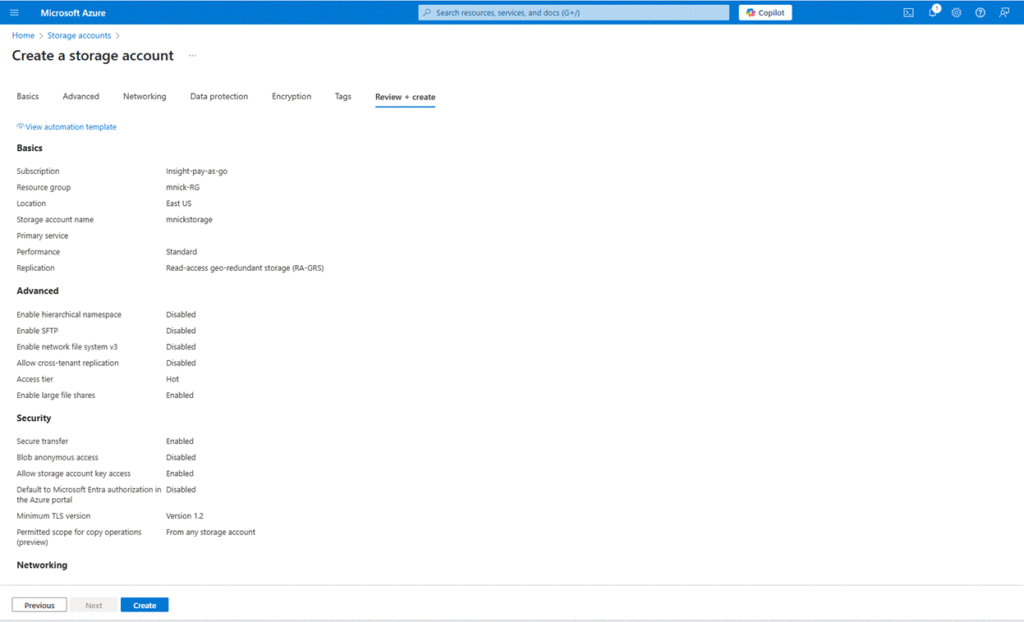
Task: Go to Storage accounts breadcrumb
Action: coord(79,36)
